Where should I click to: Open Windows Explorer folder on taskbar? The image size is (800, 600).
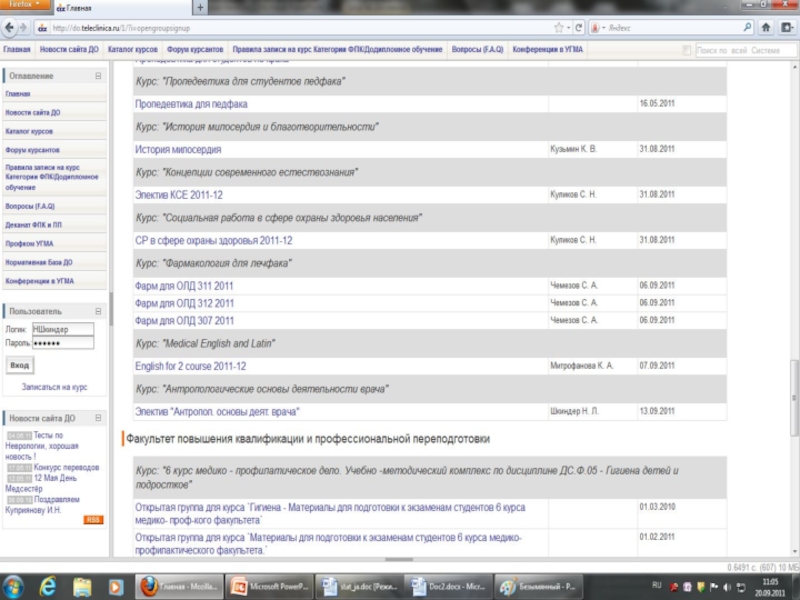(82, 587)
